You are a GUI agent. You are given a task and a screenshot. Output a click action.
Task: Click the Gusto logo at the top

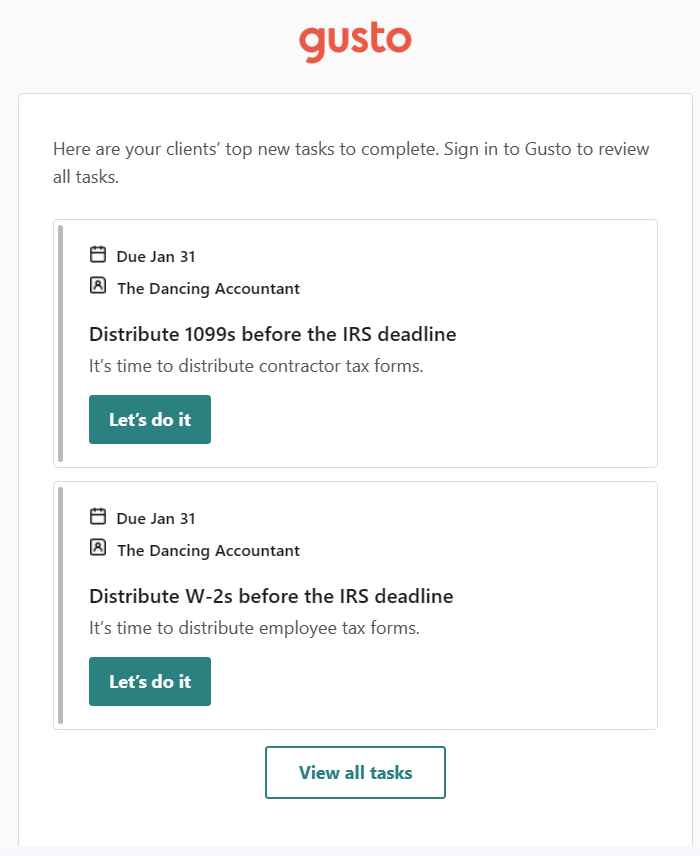tap(355, 40)
